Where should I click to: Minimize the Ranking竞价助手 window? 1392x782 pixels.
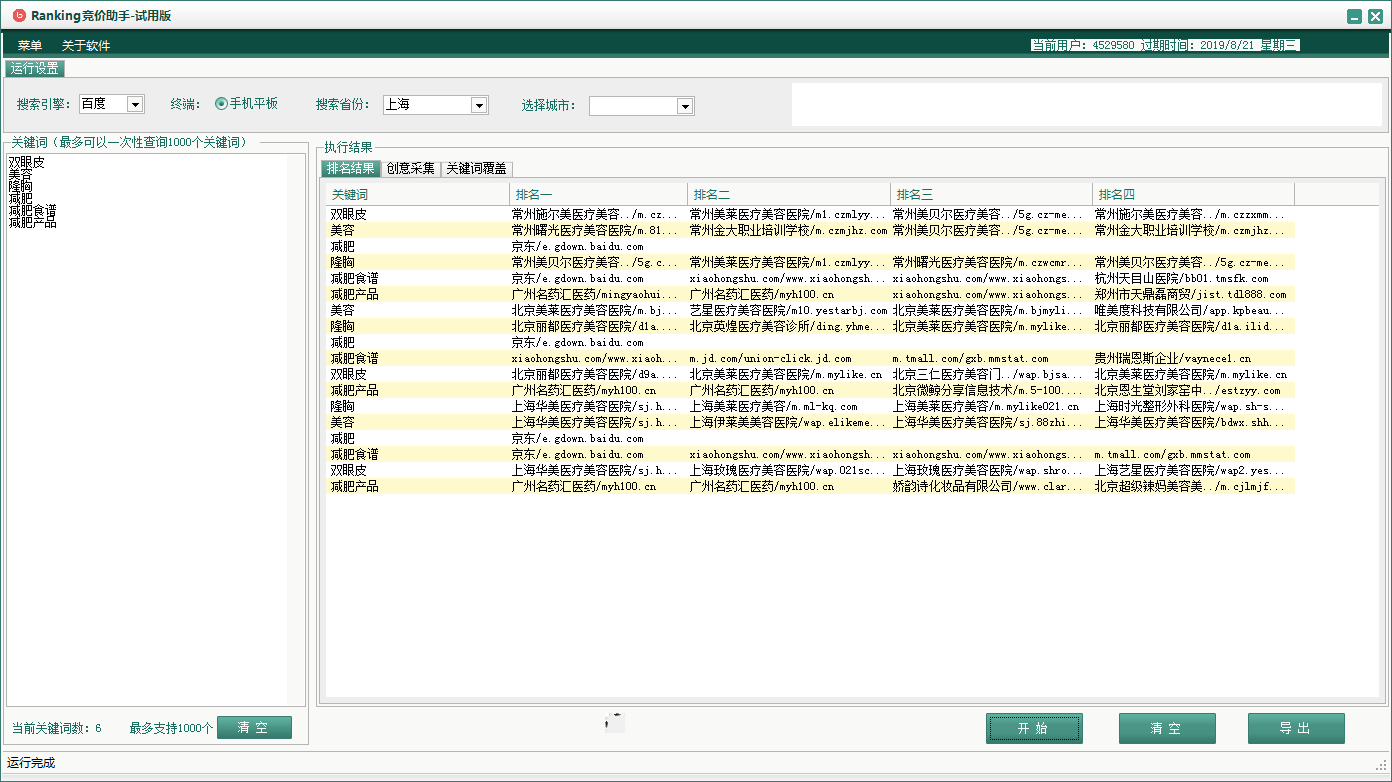pos(1354,16)
